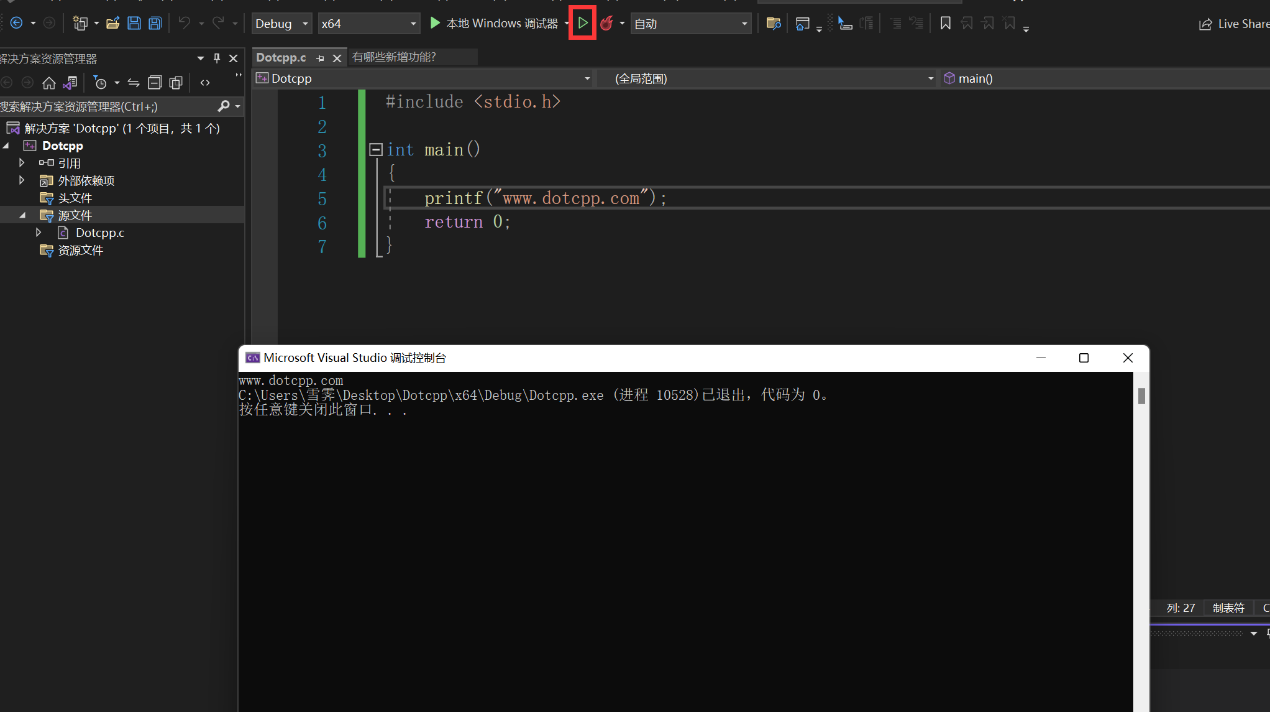1270x712 pixels.
Task: Click the Open File folder icon
Action: 113,23
